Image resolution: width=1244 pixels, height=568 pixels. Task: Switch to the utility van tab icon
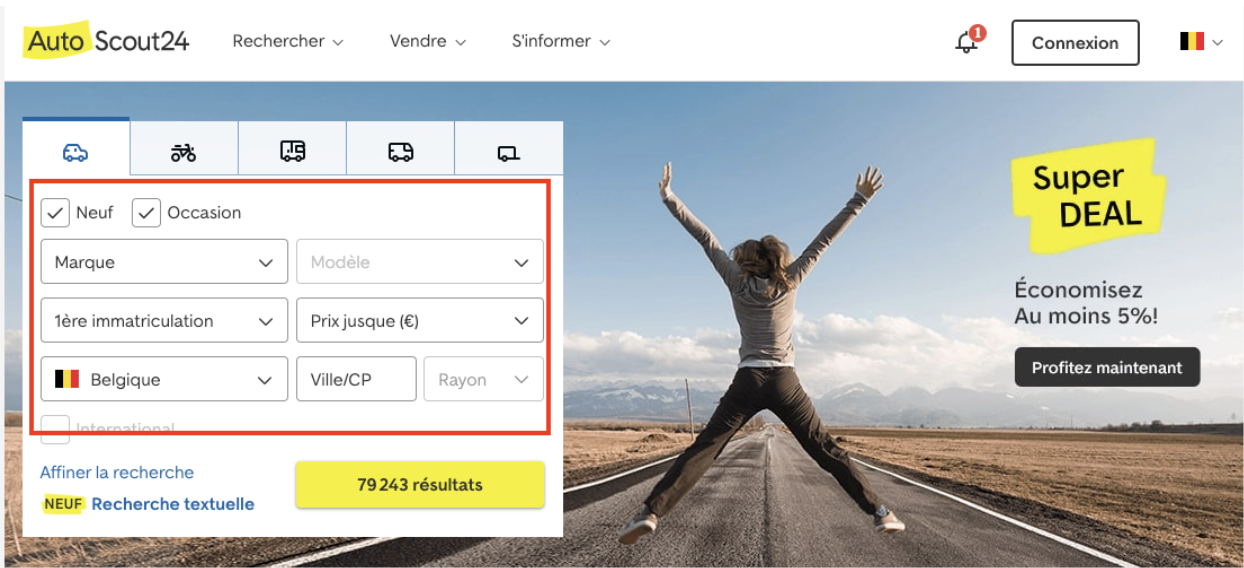(400, 151)
